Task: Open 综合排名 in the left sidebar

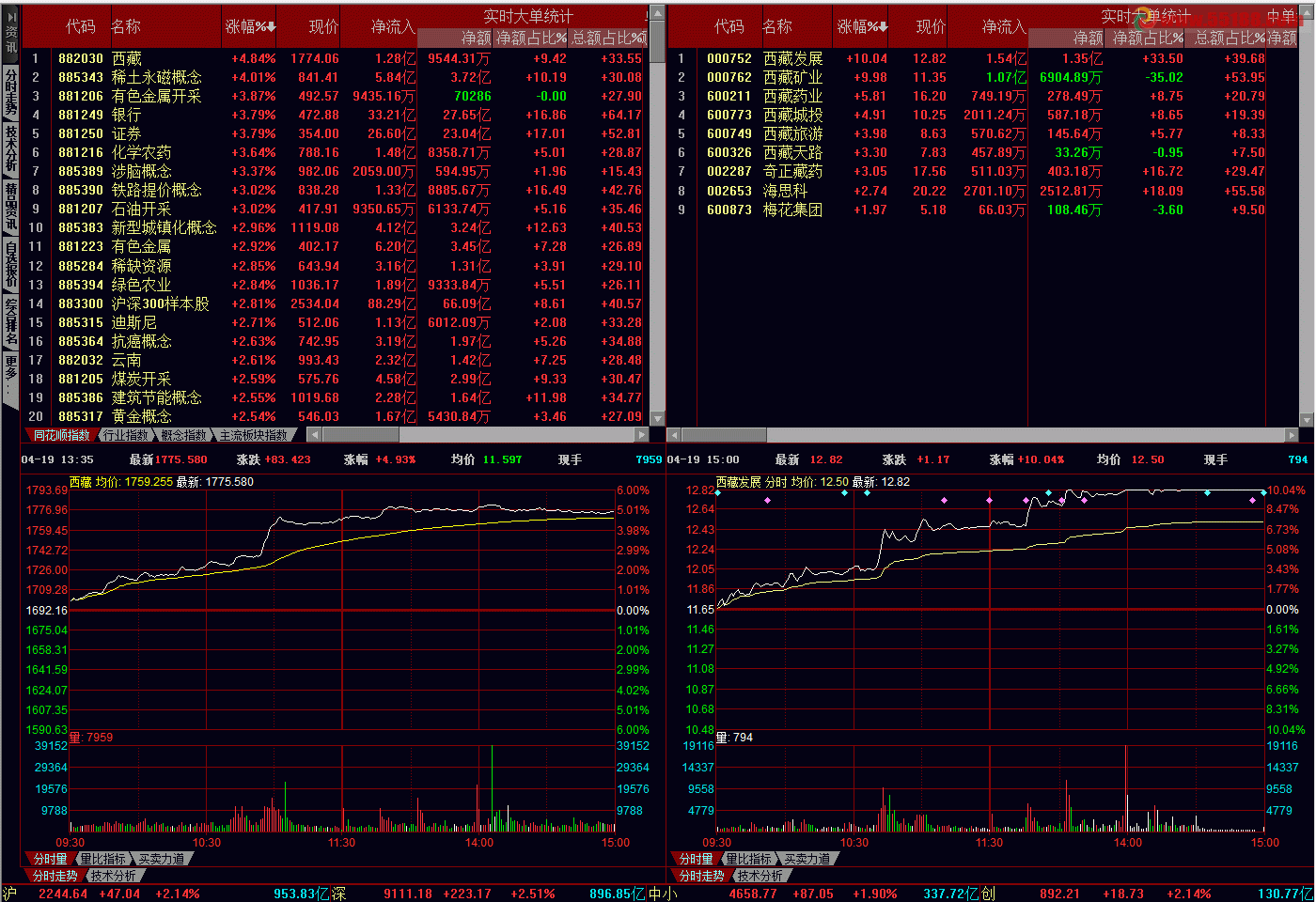Action: [10, 320]
